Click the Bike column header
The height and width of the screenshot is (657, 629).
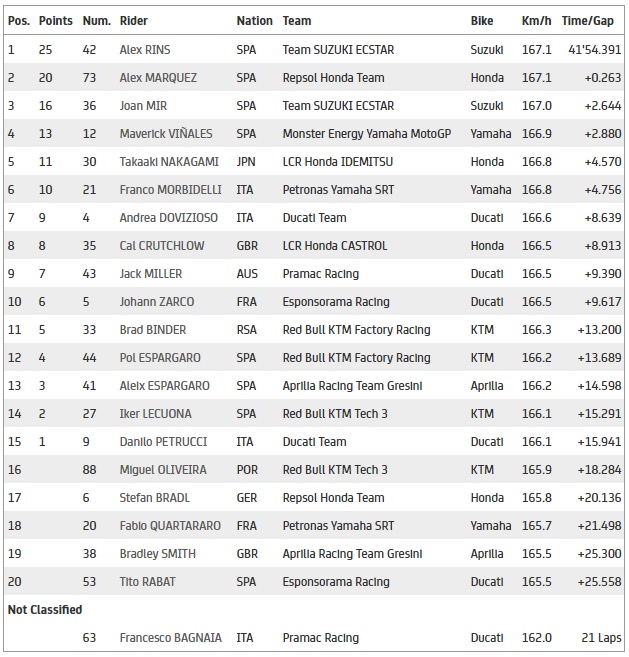[x=482, y=20]
